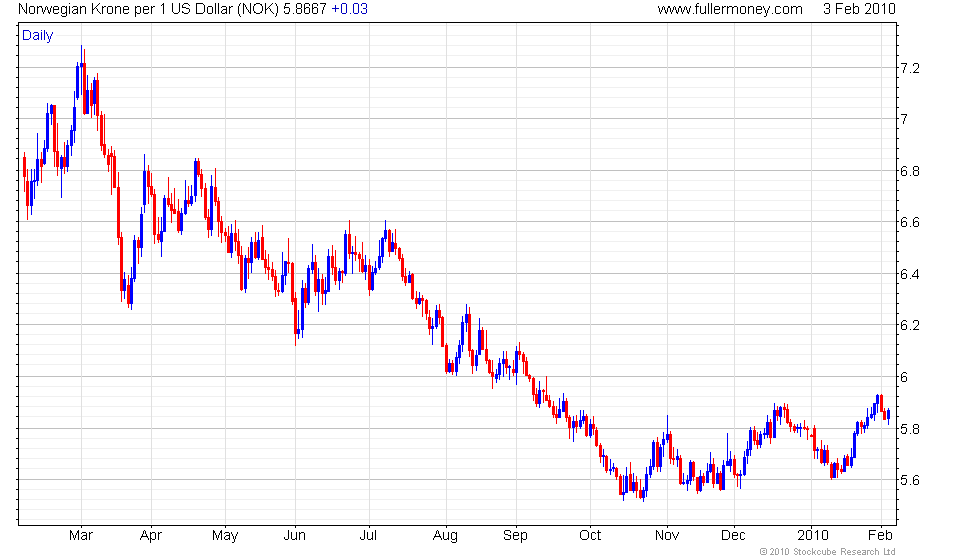
Task: Click the 6.4 price axis label
Action: point(909,274)
